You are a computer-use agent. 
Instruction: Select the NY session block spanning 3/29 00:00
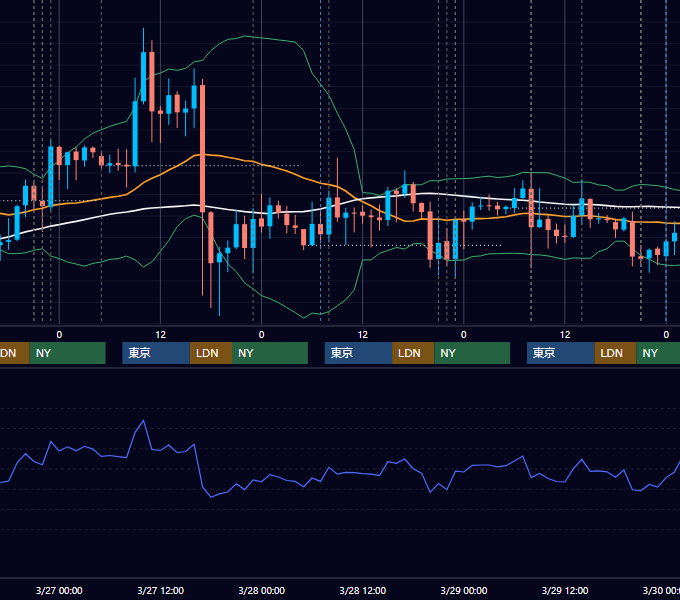[x=472, y=353]
